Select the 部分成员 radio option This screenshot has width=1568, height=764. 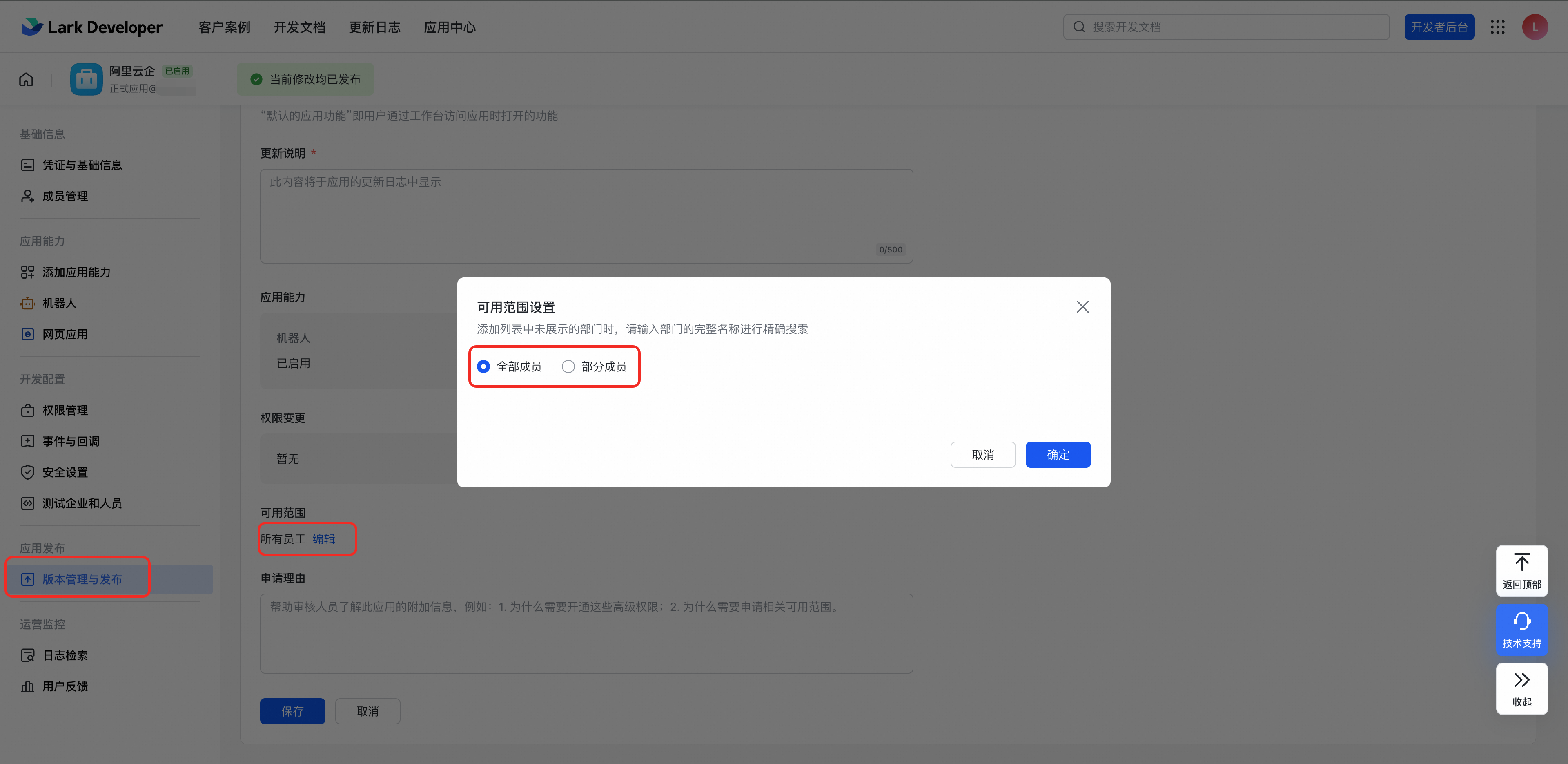point(568,366)
